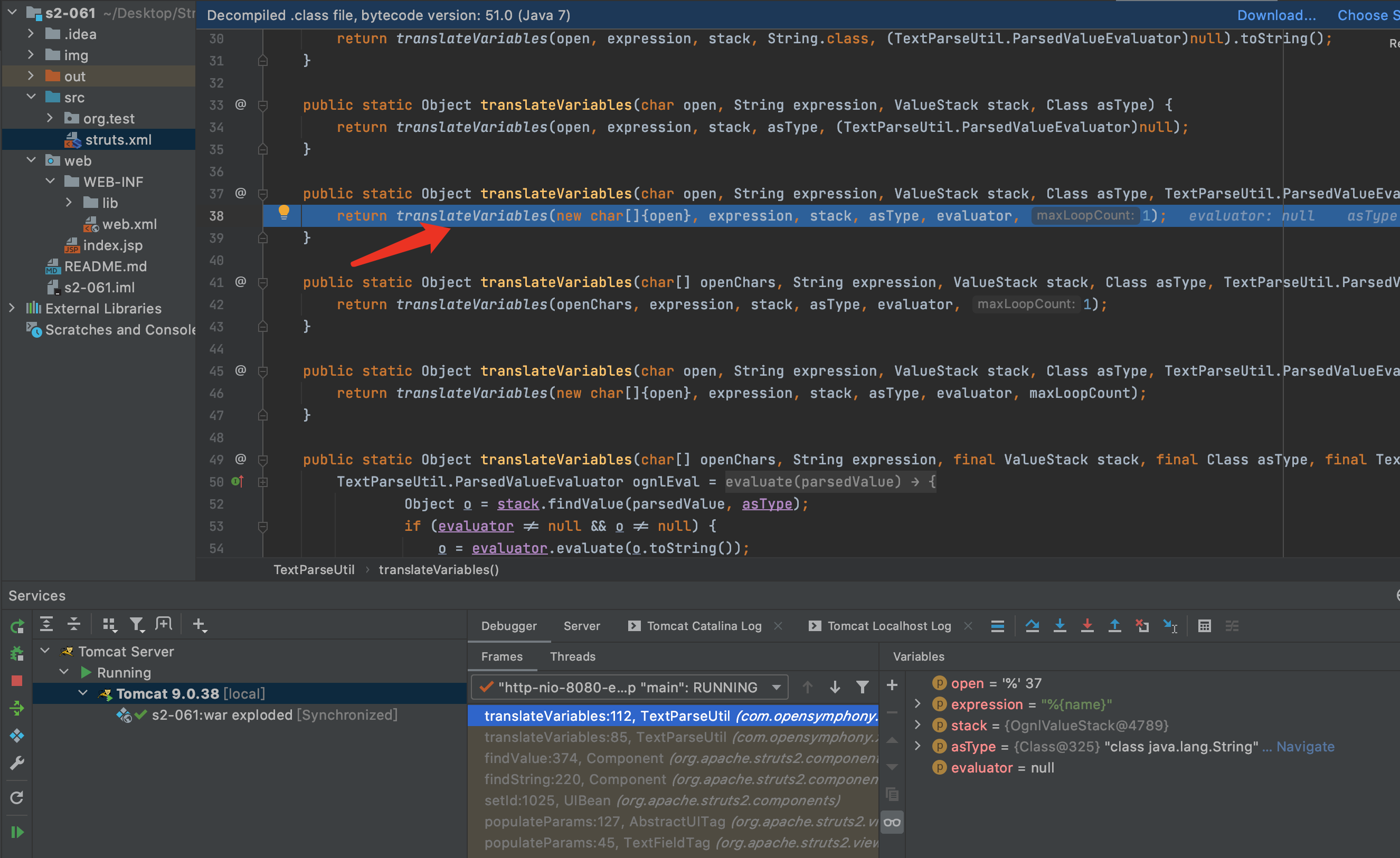This screenshot has height=858, width=1400.
Task: Click the override gutter marker on line 50
Action: (238, 482)
